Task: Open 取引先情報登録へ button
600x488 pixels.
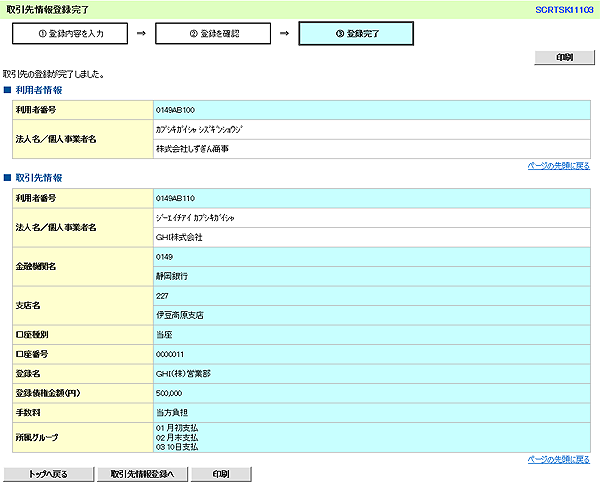Action: click(142, 474)
